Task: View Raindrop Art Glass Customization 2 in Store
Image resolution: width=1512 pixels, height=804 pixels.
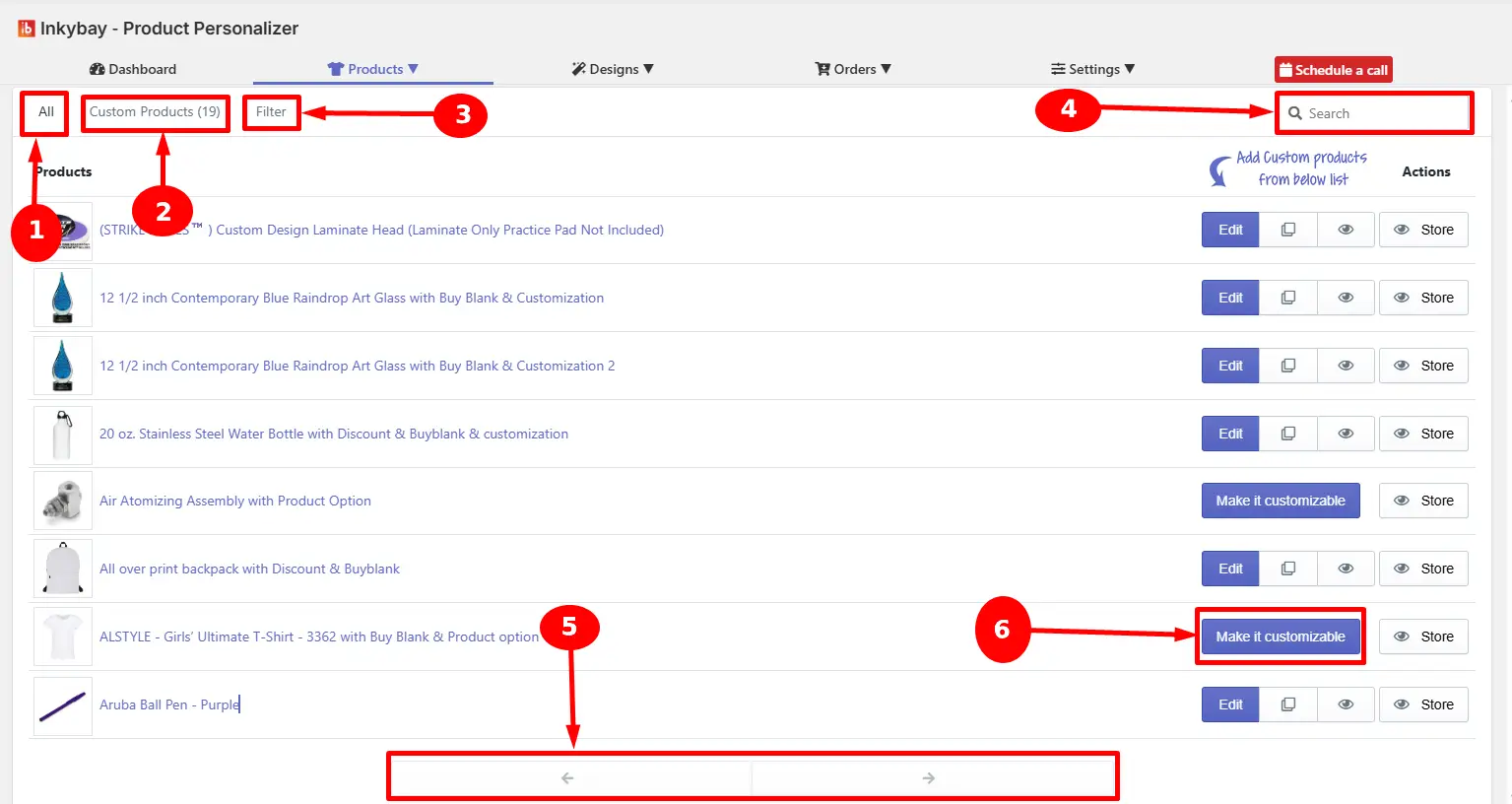Action: [1423, 366]
